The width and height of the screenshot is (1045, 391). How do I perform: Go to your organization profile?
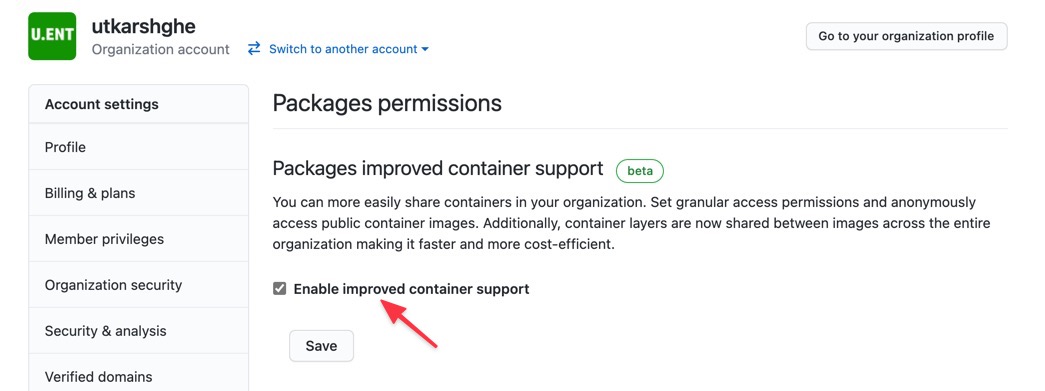[x=906, y=36]
